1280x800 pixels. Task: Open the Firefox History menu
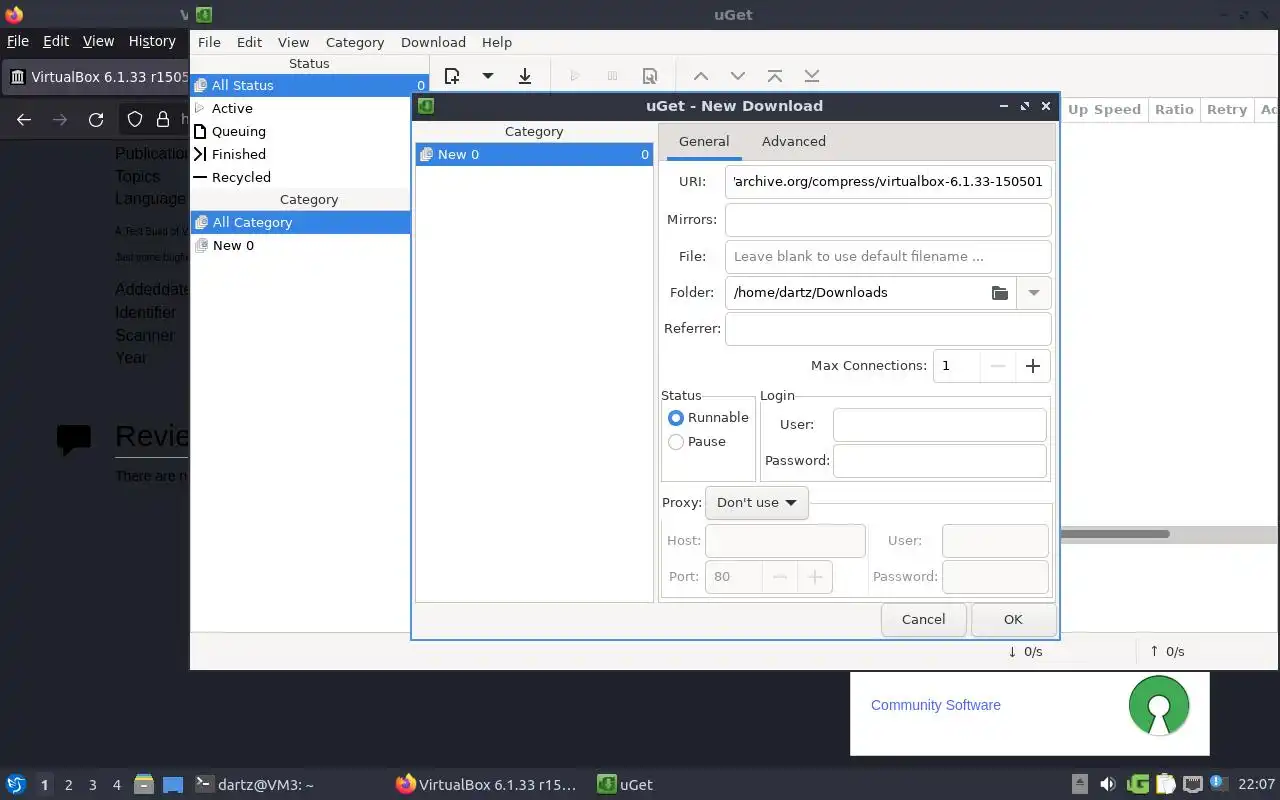click(152, 41)
